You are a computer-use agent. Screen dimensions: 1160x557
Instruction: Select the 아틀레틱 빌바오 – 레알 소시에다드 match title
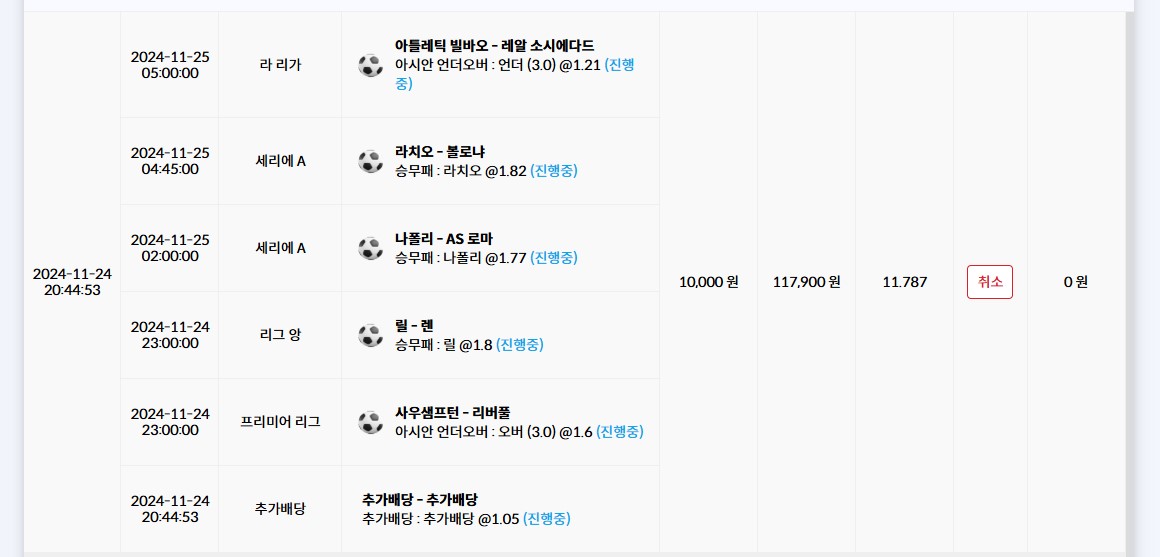494,46
